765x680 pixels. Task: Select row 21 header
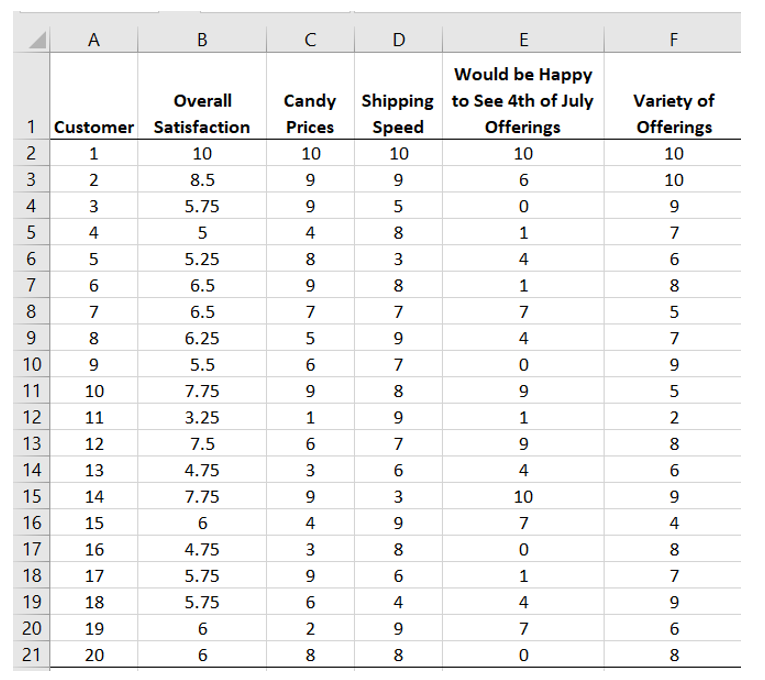click(32, 654)
